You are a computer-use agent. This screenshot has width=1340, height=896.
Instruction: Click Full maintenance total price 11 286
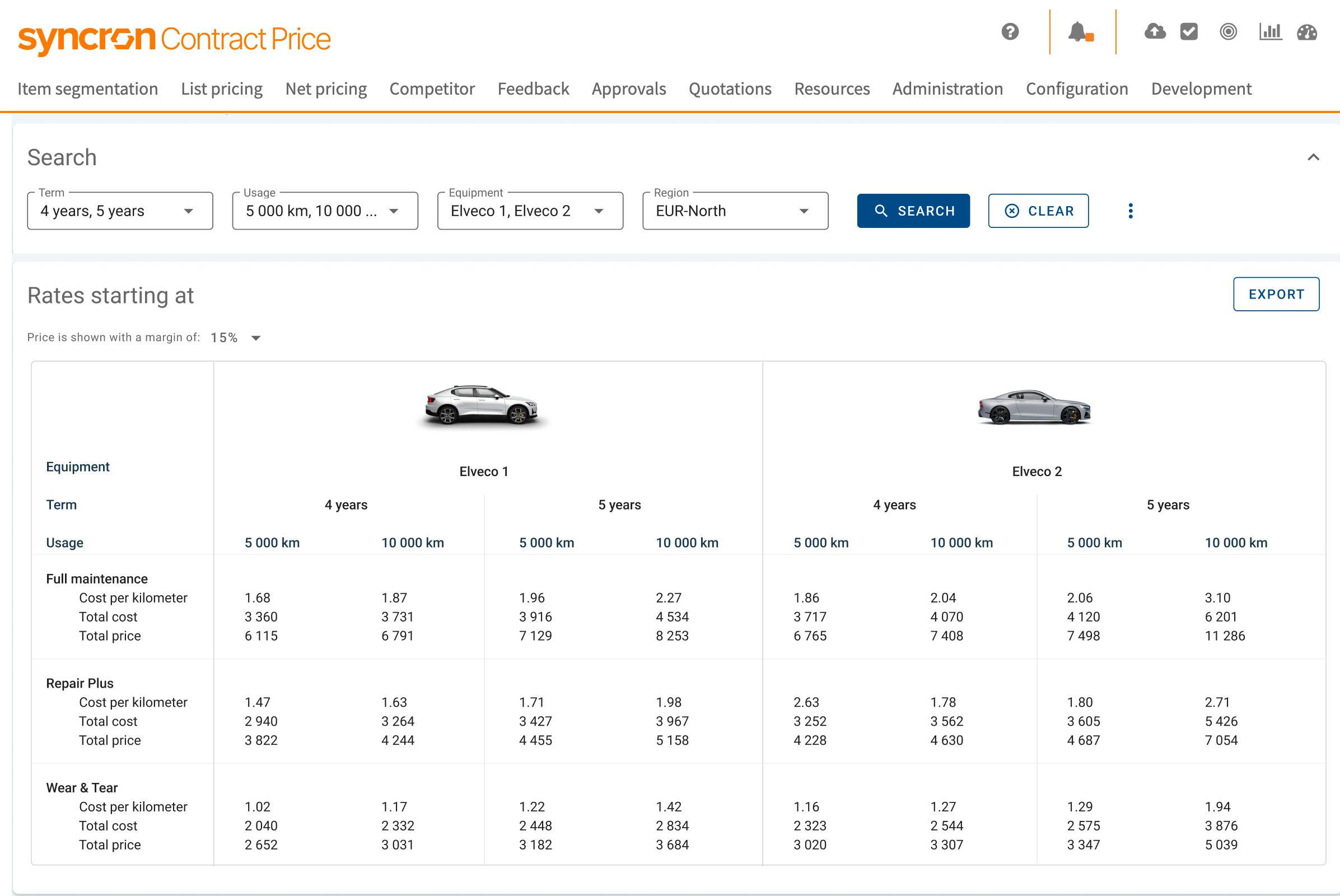pos(1225,636)
